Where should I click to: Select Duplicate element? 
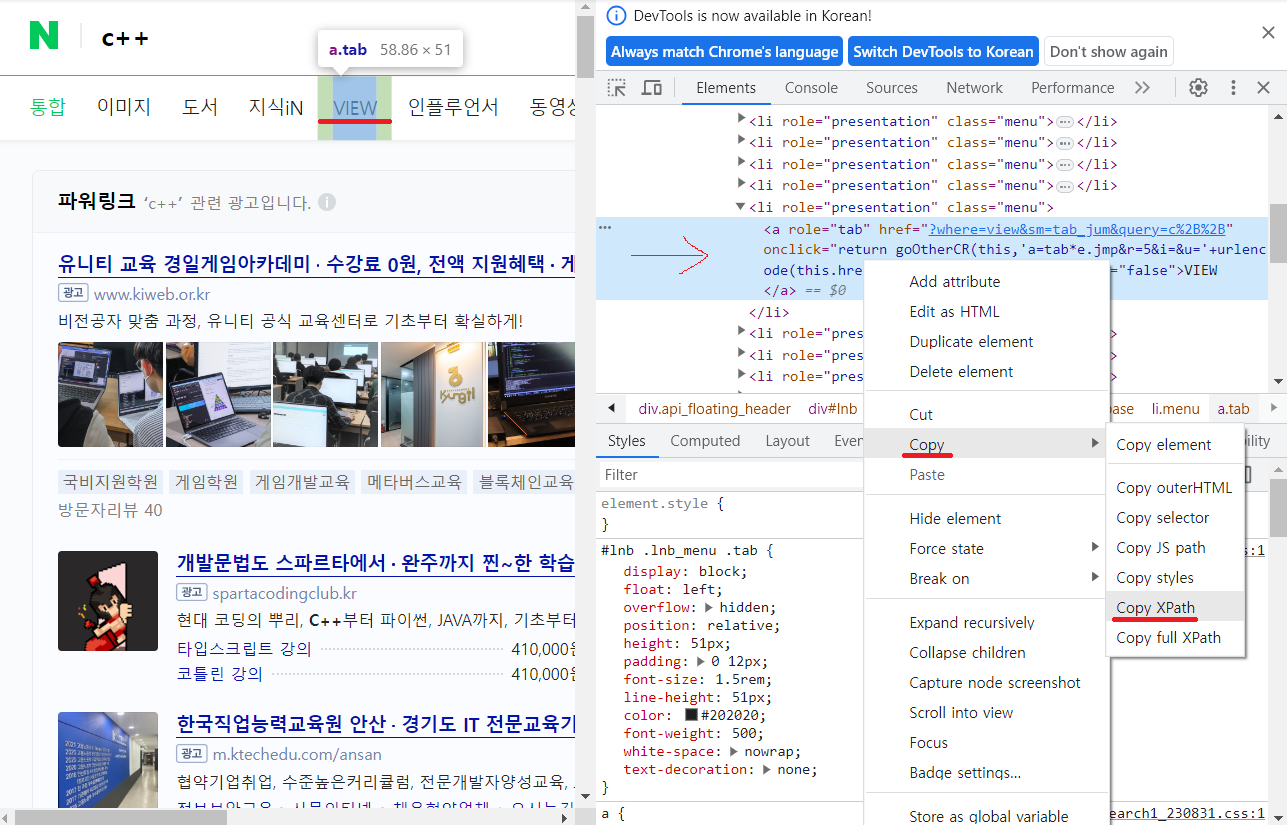984,341
